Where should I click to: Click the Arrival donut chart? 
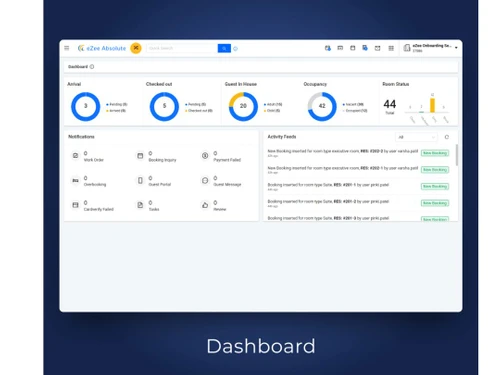(x=85, y=106)
